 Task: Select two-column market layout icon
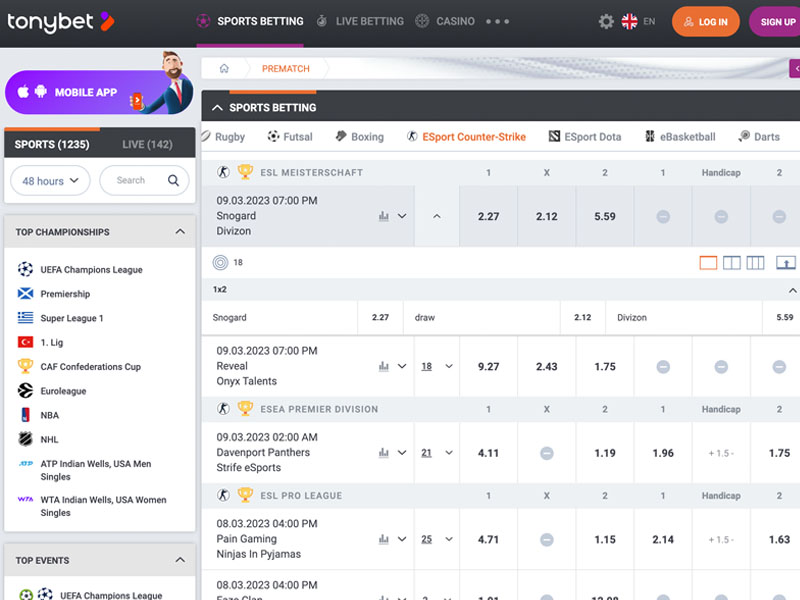tap(732, 263)
